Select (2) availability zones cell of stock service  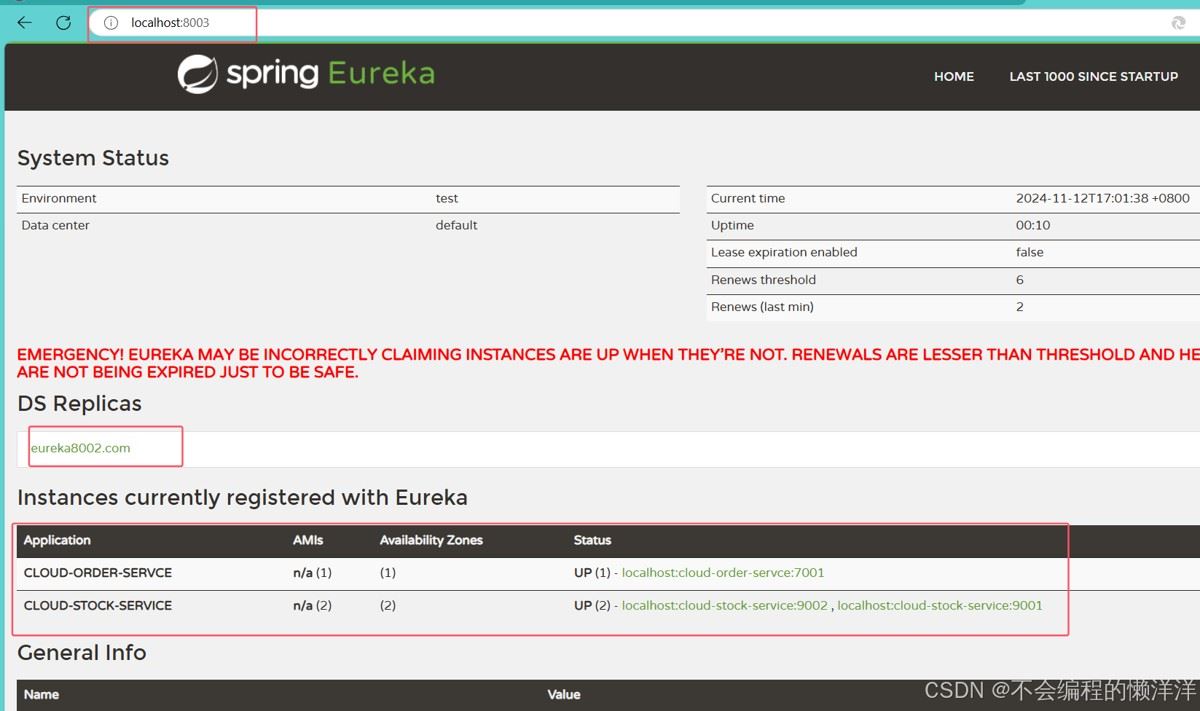click(x=388, y=605)
